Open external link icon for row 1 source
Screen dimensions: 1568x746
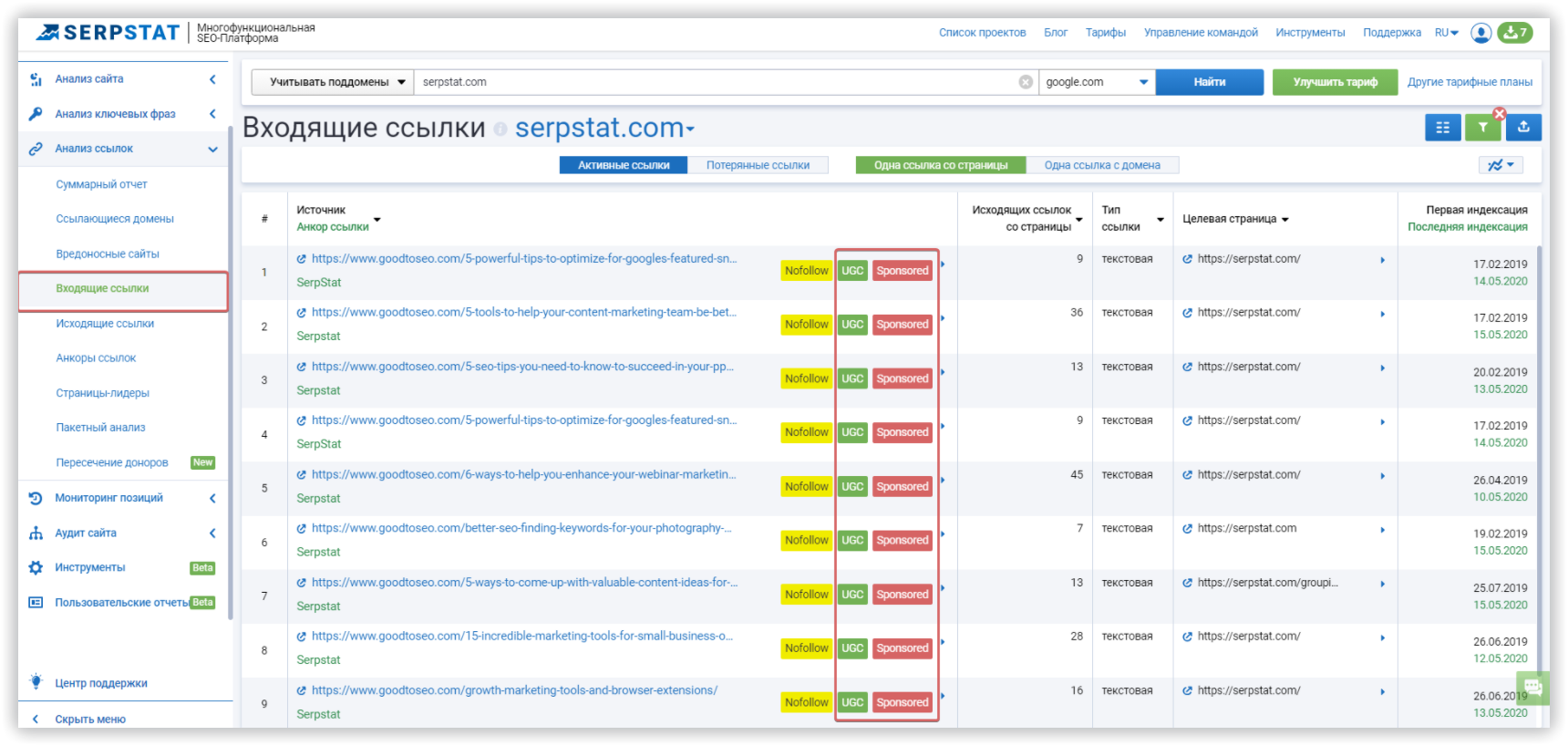[x=302, y=259]
